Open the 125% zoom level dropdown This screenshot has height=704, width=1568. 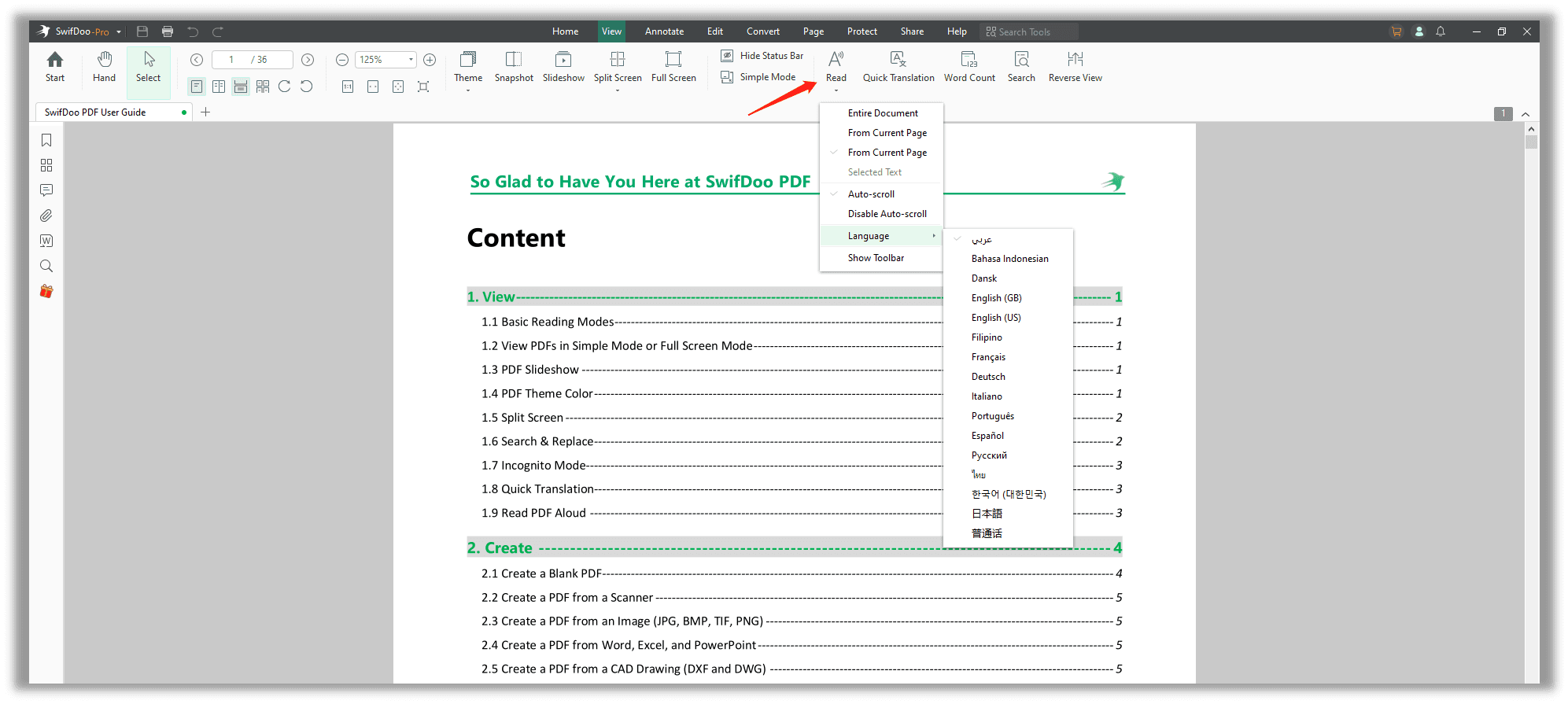click(411, 60)
